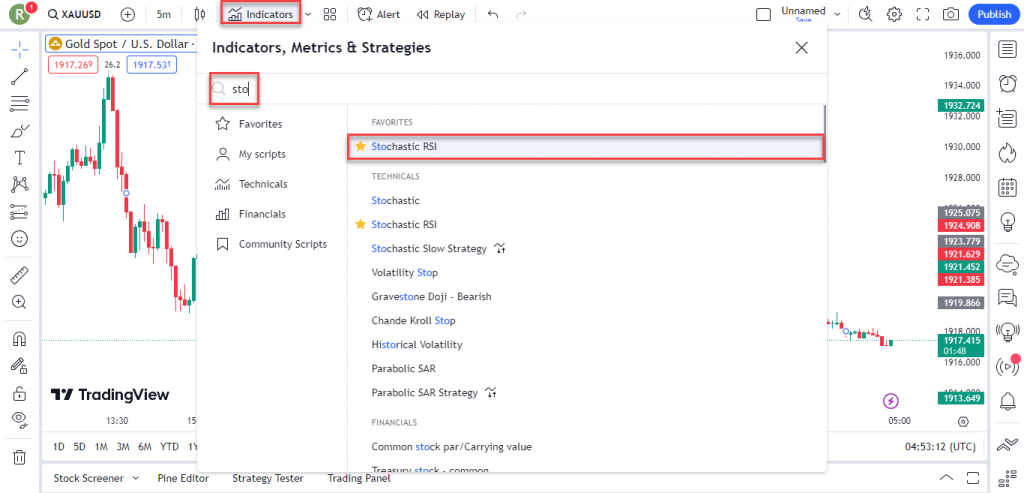1024x493 pixels.
Task: Click the add symbol plus icon
Action: (128, 14)
